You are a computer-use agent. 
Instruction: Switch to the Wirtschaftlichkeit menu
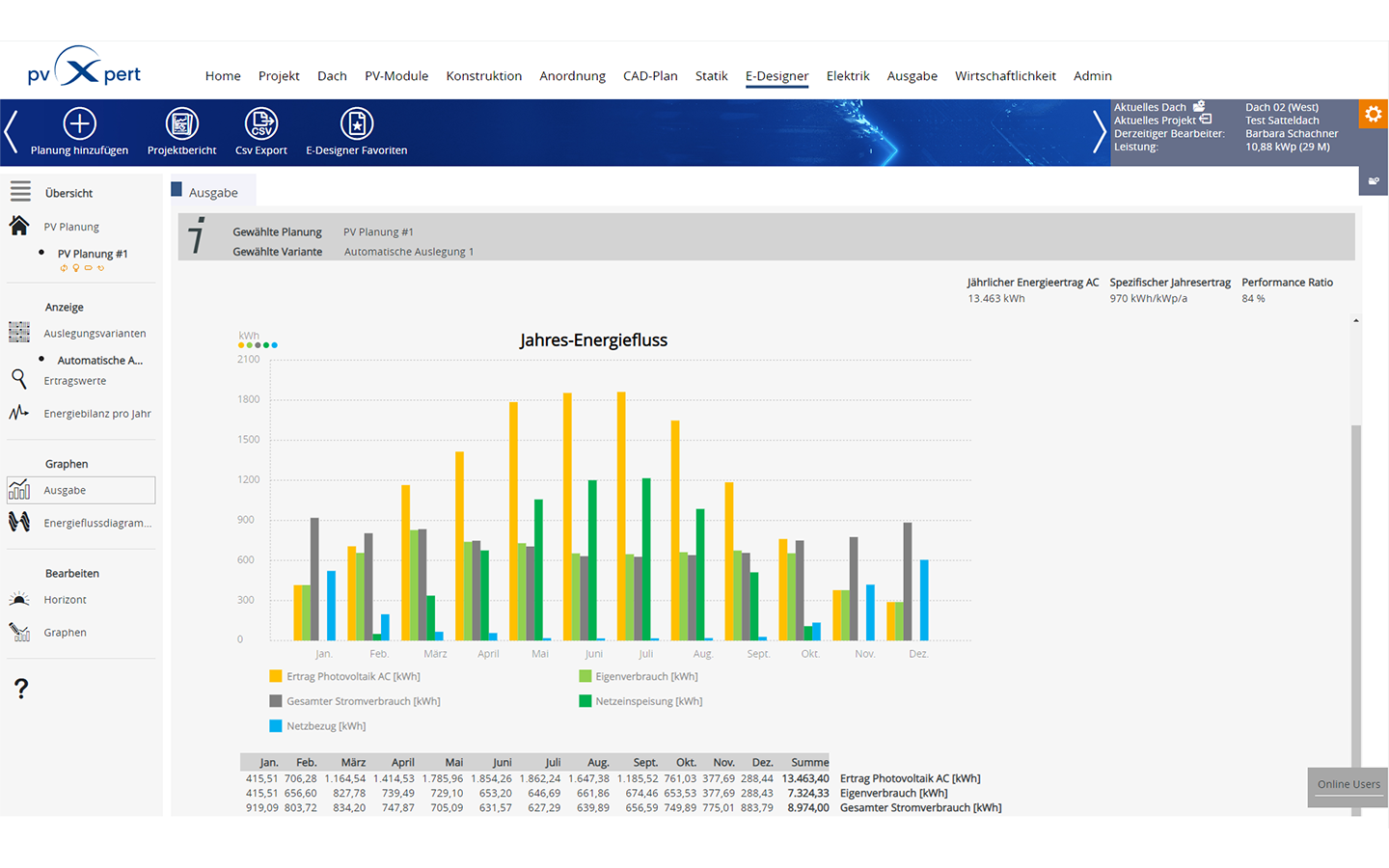tap(1005, 76)
